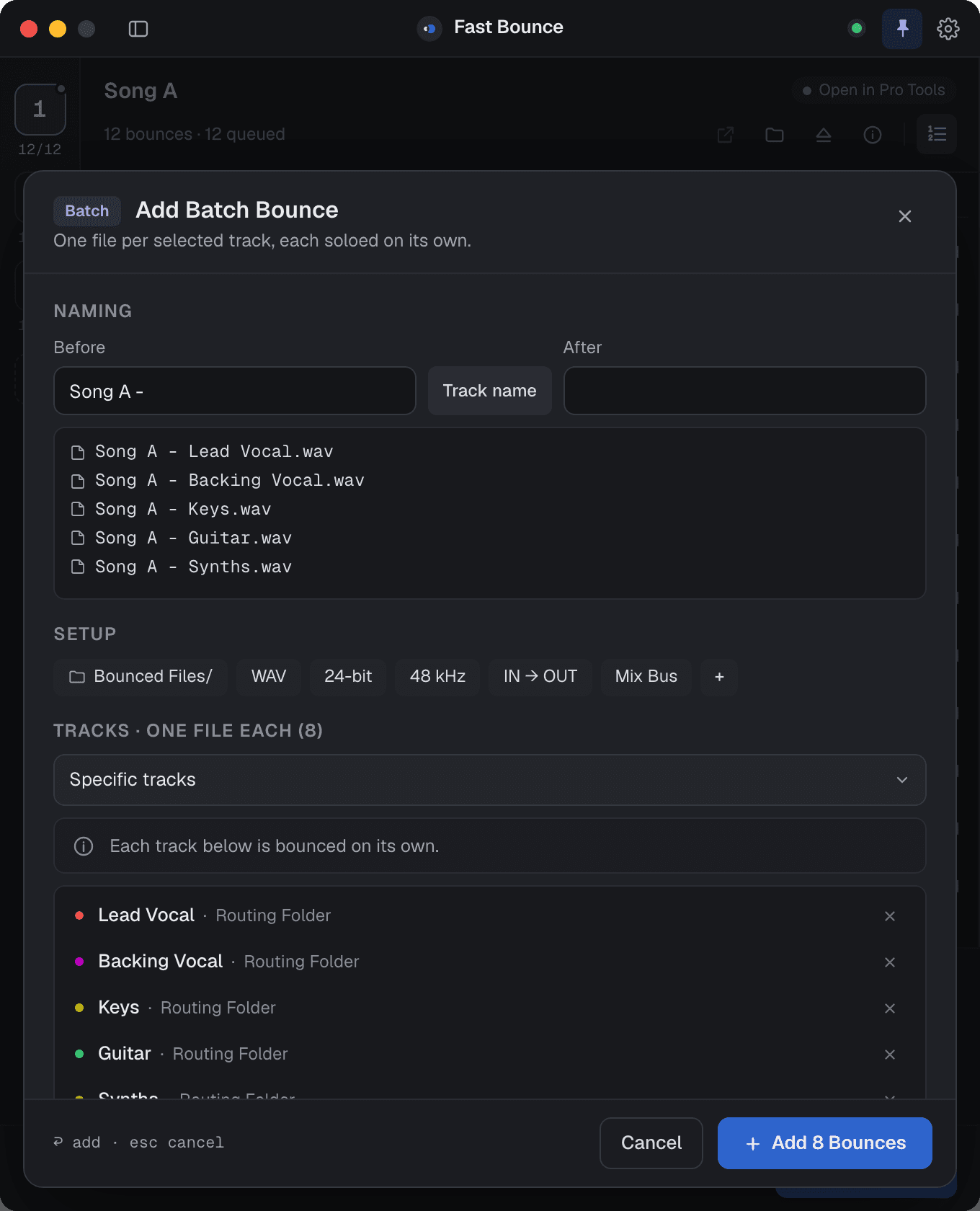Click the After naming field
980x1211 pixels.
click(745, 391)
